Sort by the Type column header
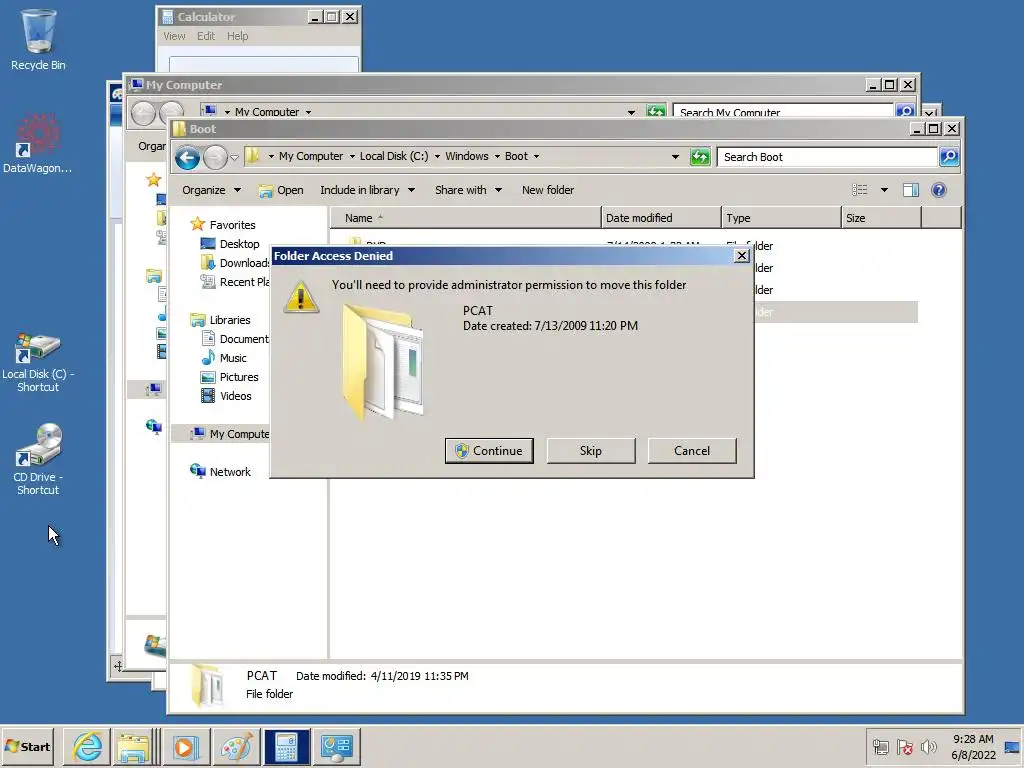Screen dimensions: 1024x768 (781, 217)
